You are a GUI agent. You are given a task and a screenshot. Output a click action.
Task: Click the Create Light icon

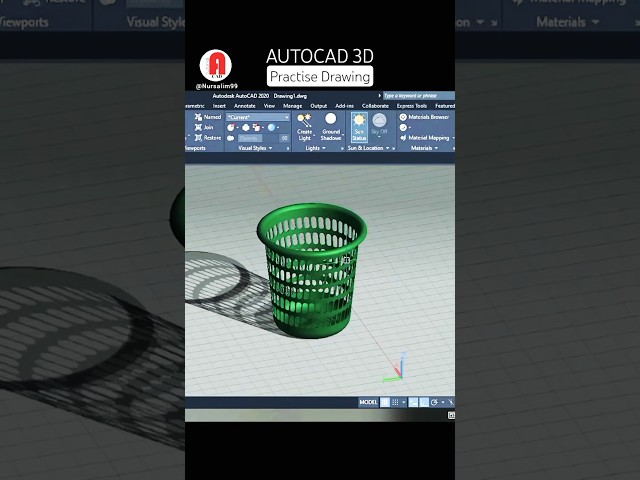304,120
